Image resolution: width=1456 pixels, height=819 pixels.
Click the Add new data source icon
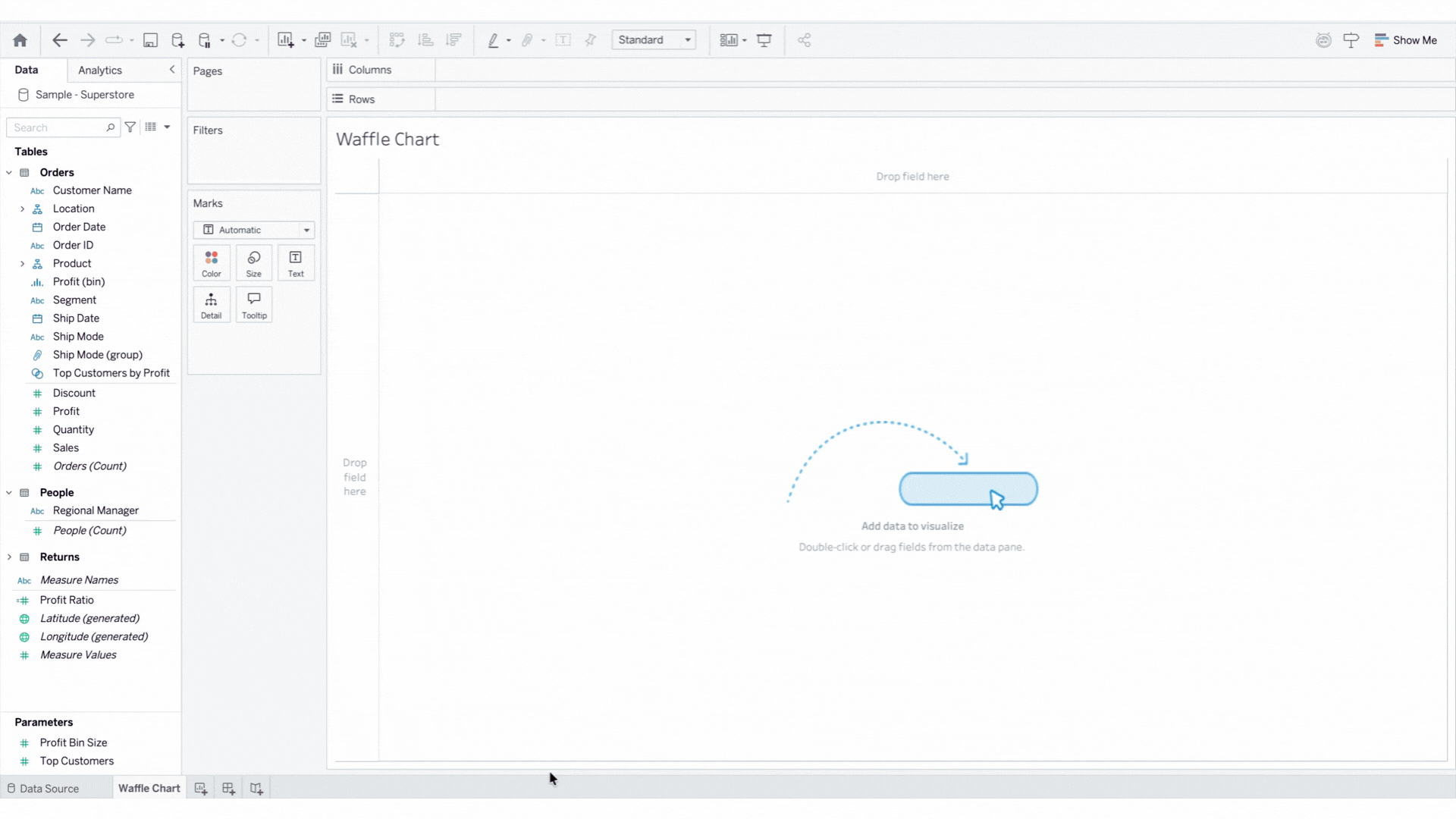point(177,40)
